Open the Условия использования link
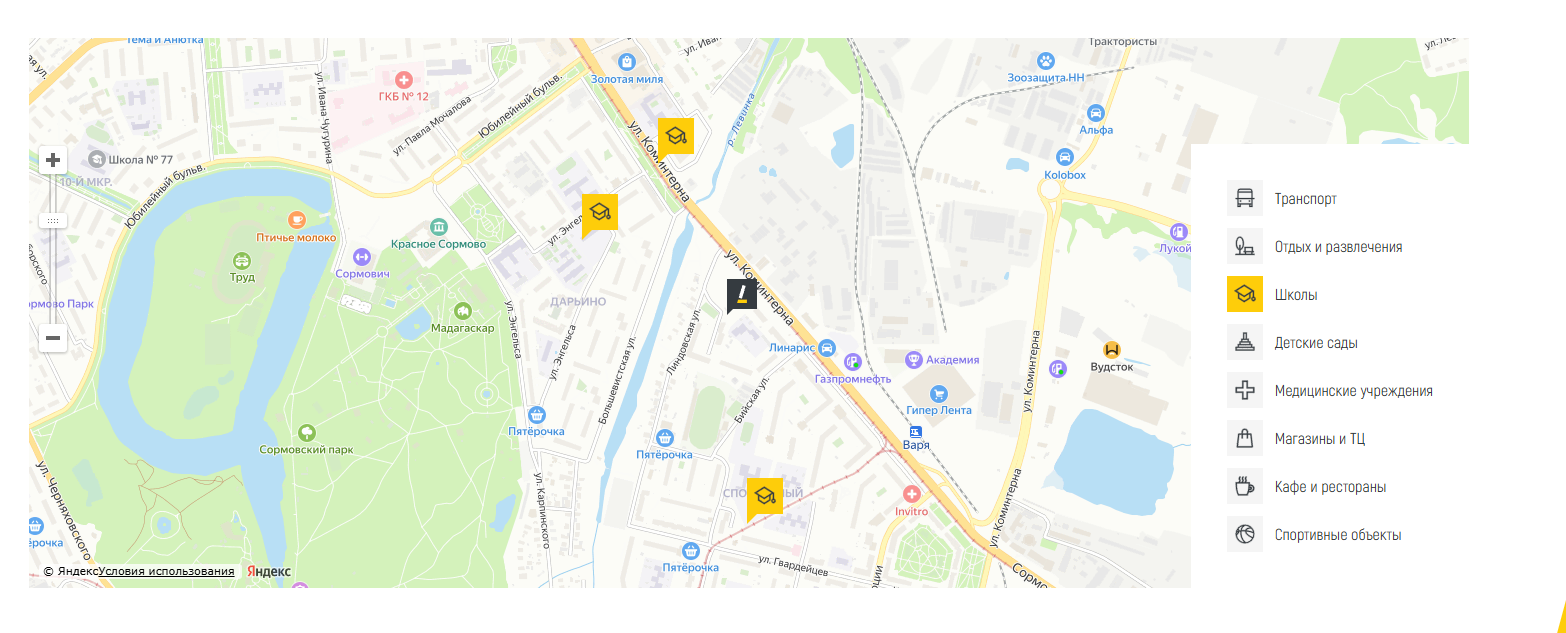Image resolution: width=1566 pixels, height=633 pixels. (167, 571)
